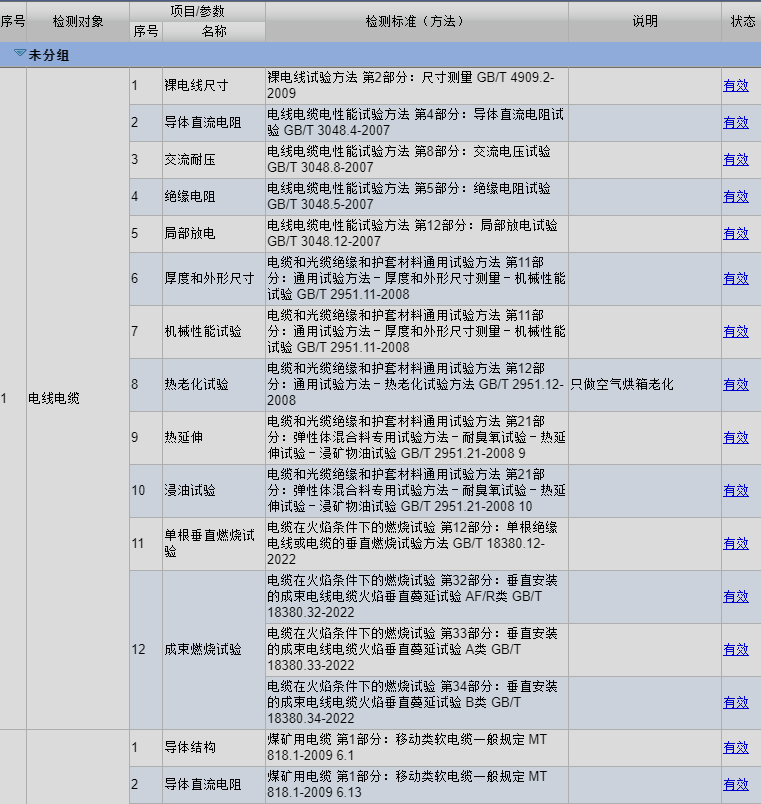Viewport: 761px width, 804px height.
Task: Select the 厚度和外形尺寸 name cell
Action: (214, 278)
